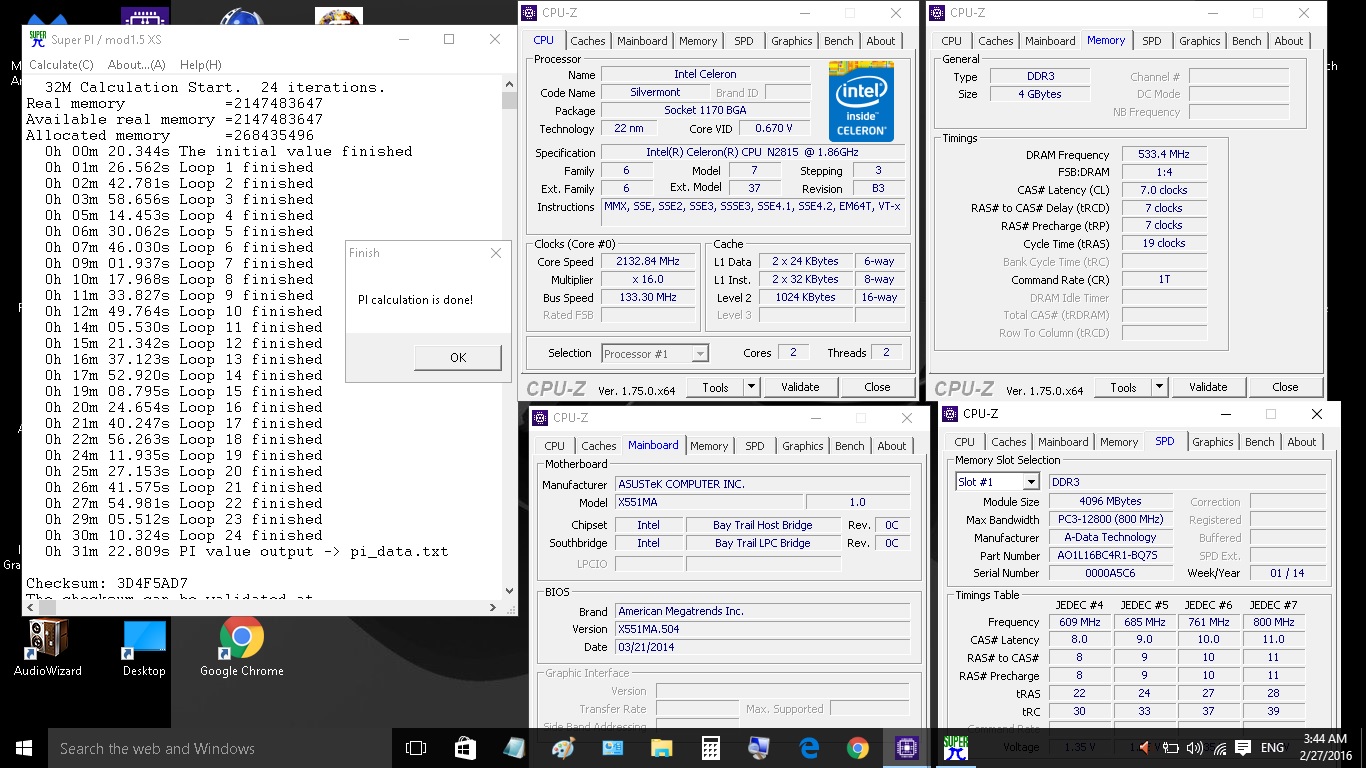Open About...(A) menu in Super PI

pyautogui.click(x=136, y=65)
